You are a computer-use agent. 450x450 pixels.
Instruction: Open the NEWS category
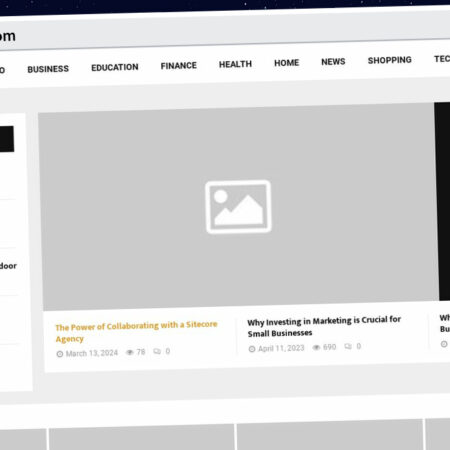[333, 62]
